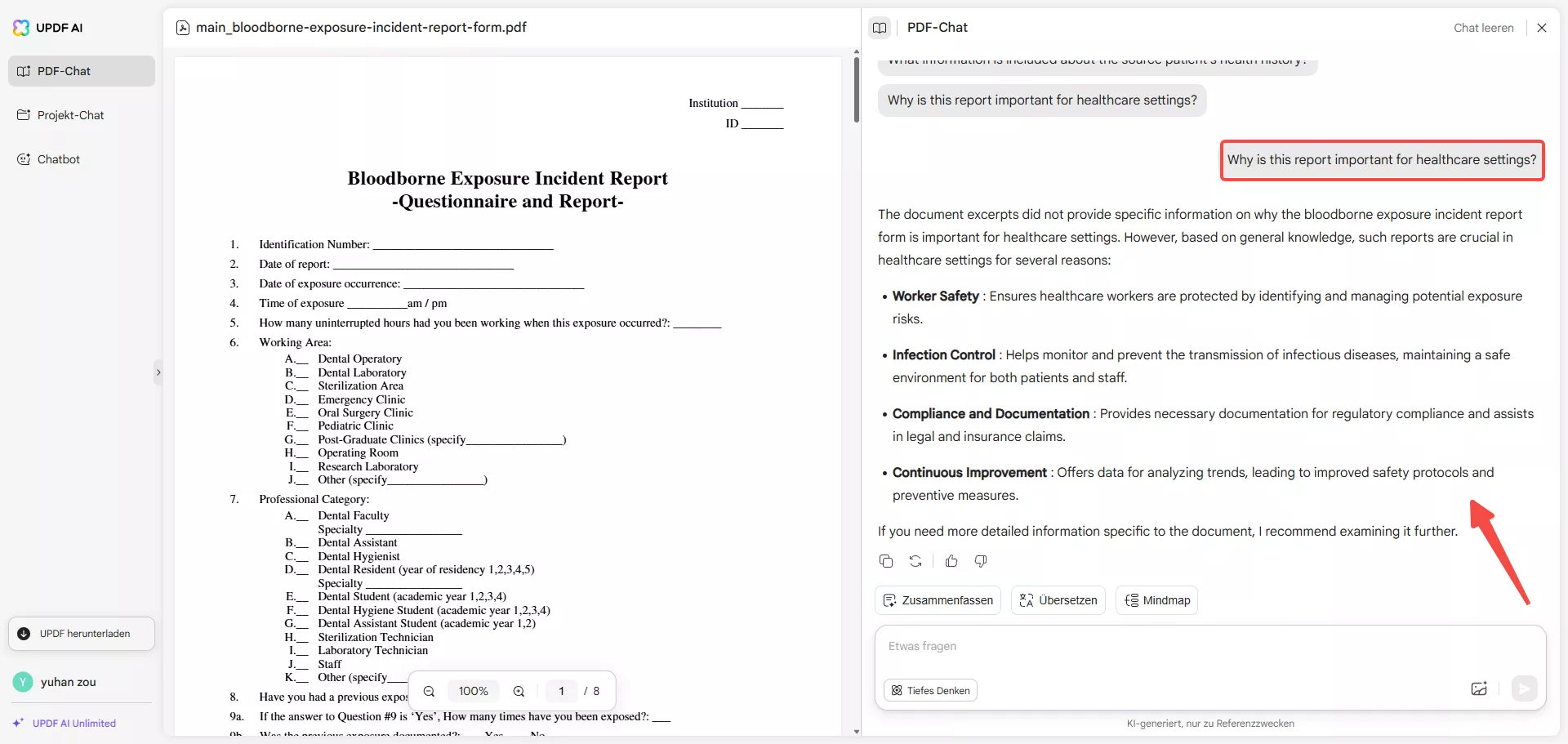Click the UPDF herunterladen button
The height and width of the screenshot is (744, 1568).
tap(82, 634)
